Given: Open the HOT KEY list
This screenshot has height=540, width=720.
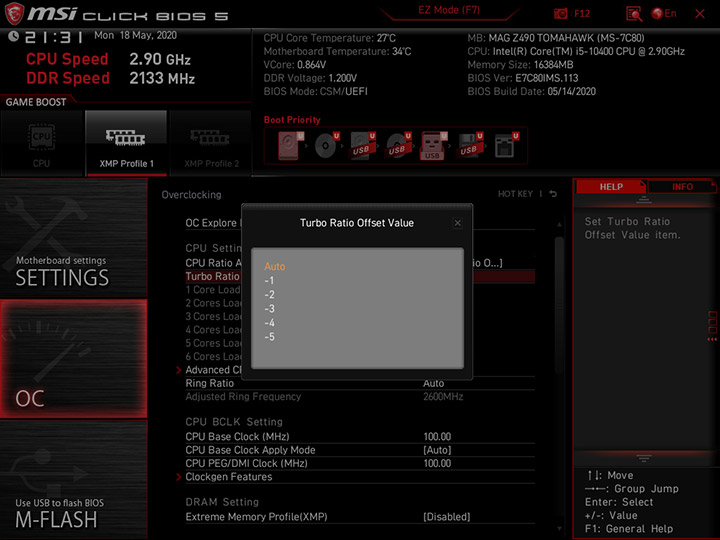Looking at the screenshot, I should 515,194.
